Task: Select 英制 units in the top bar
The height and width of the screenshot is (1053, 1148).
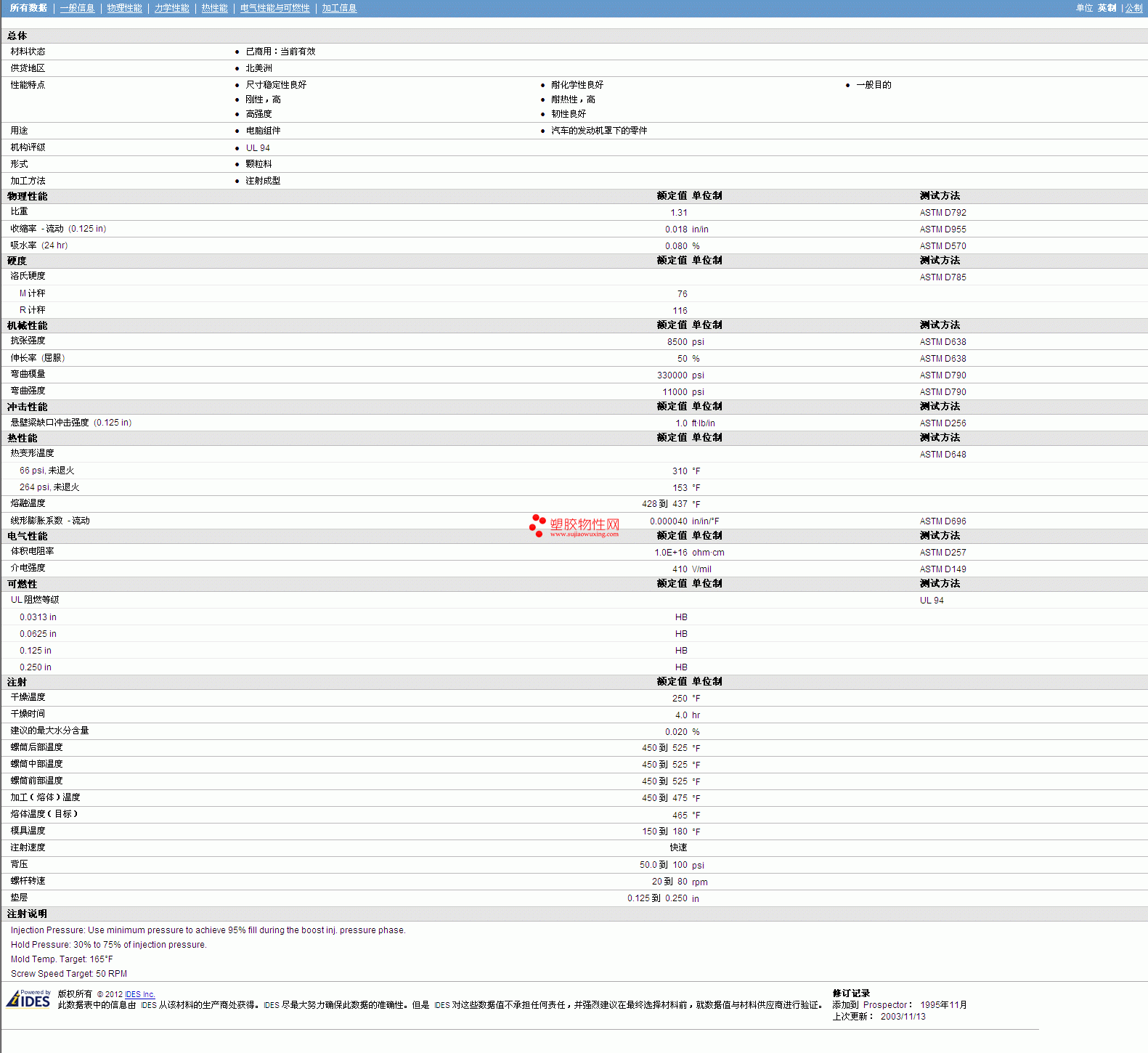Action: (x=1107, y=8)
